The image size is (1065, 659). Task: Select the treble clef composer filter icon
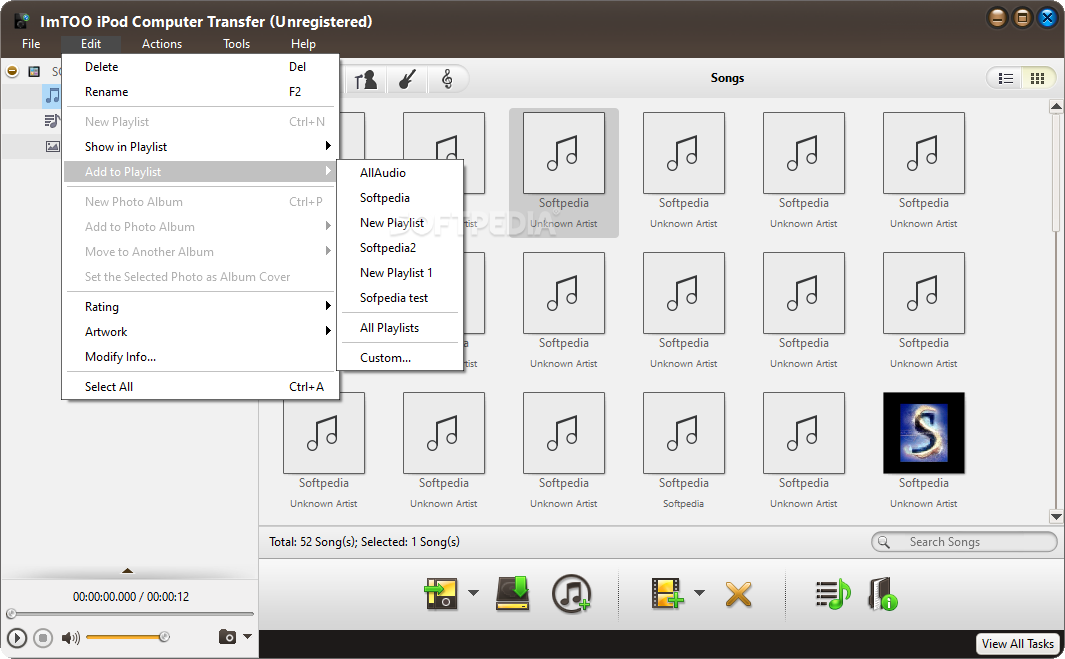447,79
